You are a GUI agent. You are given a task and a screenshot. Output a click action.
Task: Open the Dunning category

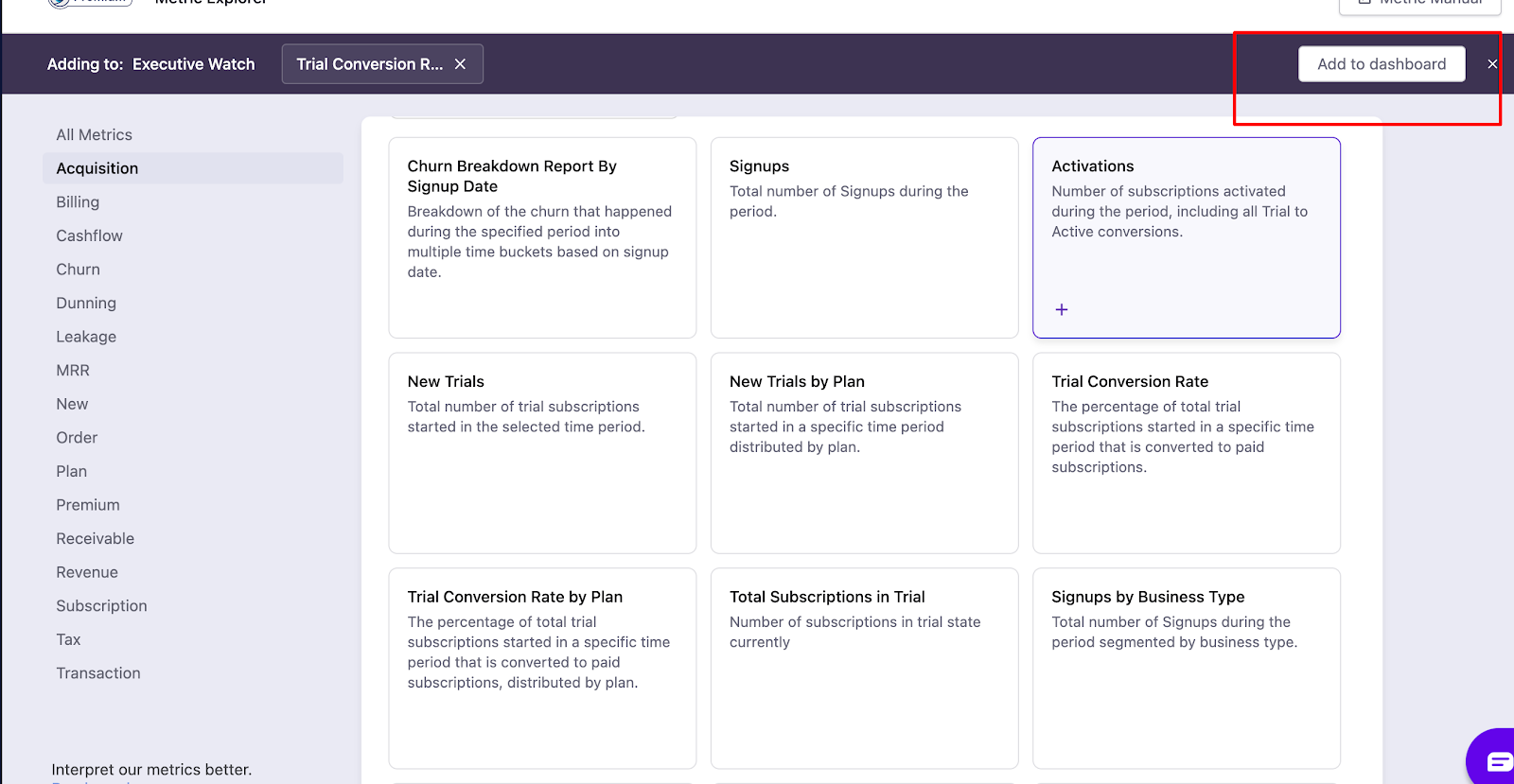click(86, 304)
